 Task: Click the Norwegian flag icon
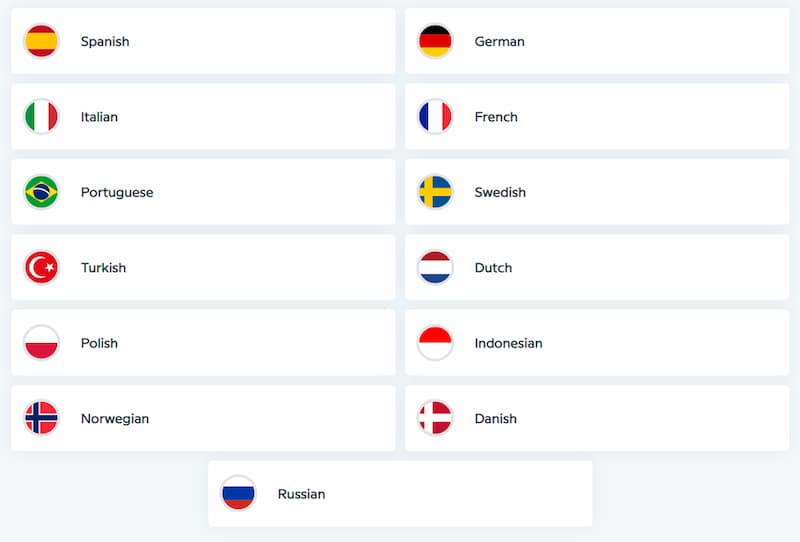point(41,418)
